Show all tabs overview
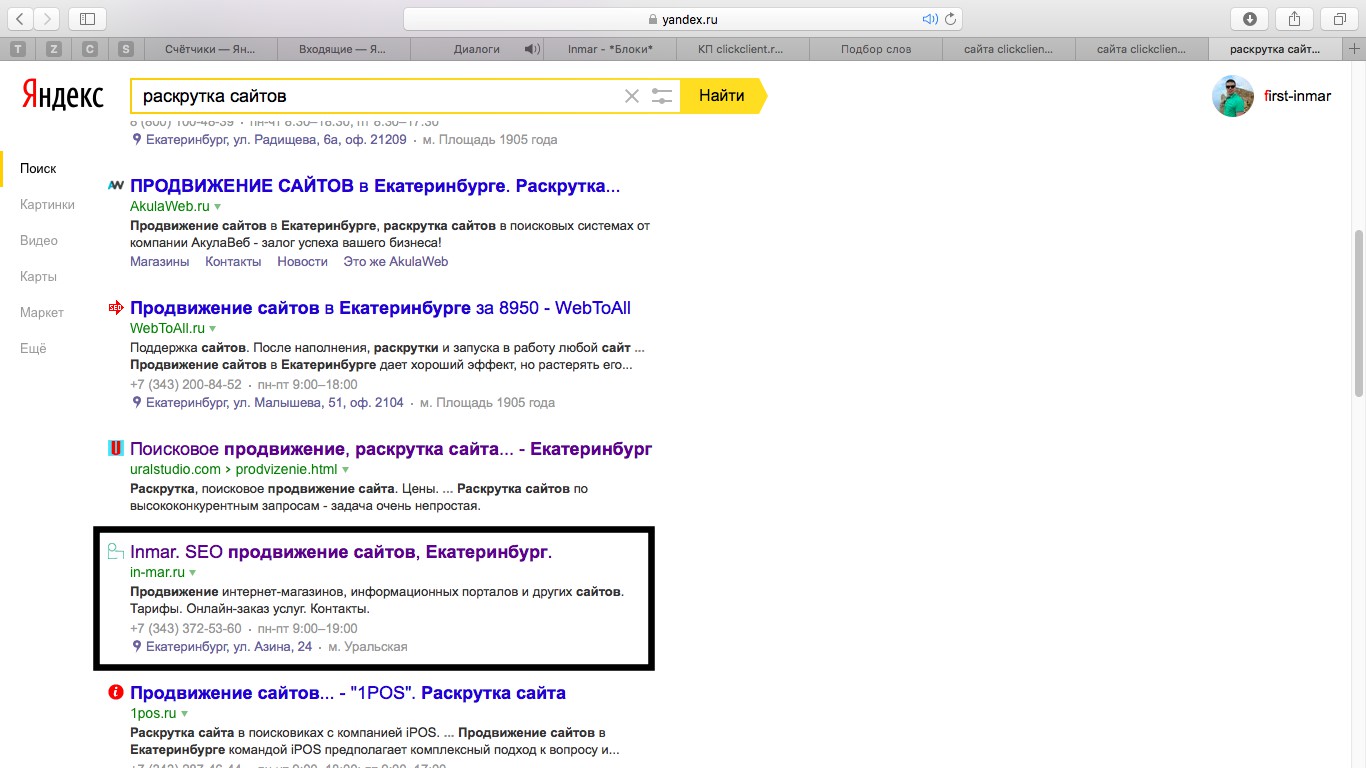This screenshot has height=768, width=1366. pos(1340,18)
